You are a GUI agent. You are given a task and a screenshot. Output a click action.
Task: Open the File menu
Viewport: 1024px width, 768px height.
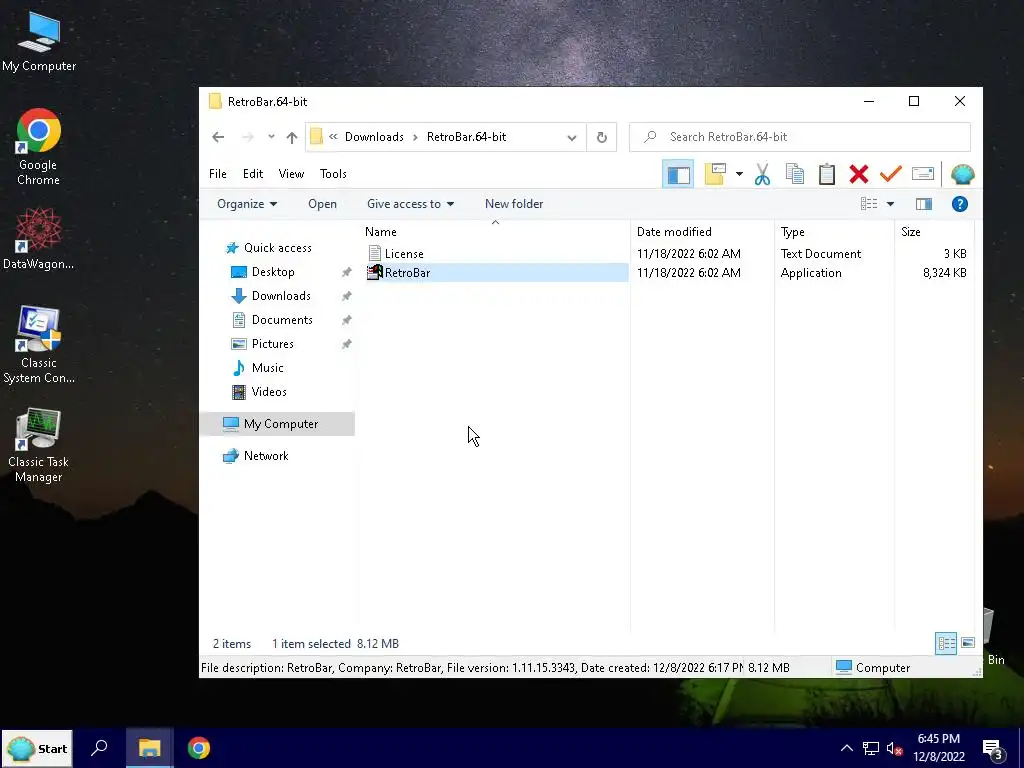(x=217, y=174)
